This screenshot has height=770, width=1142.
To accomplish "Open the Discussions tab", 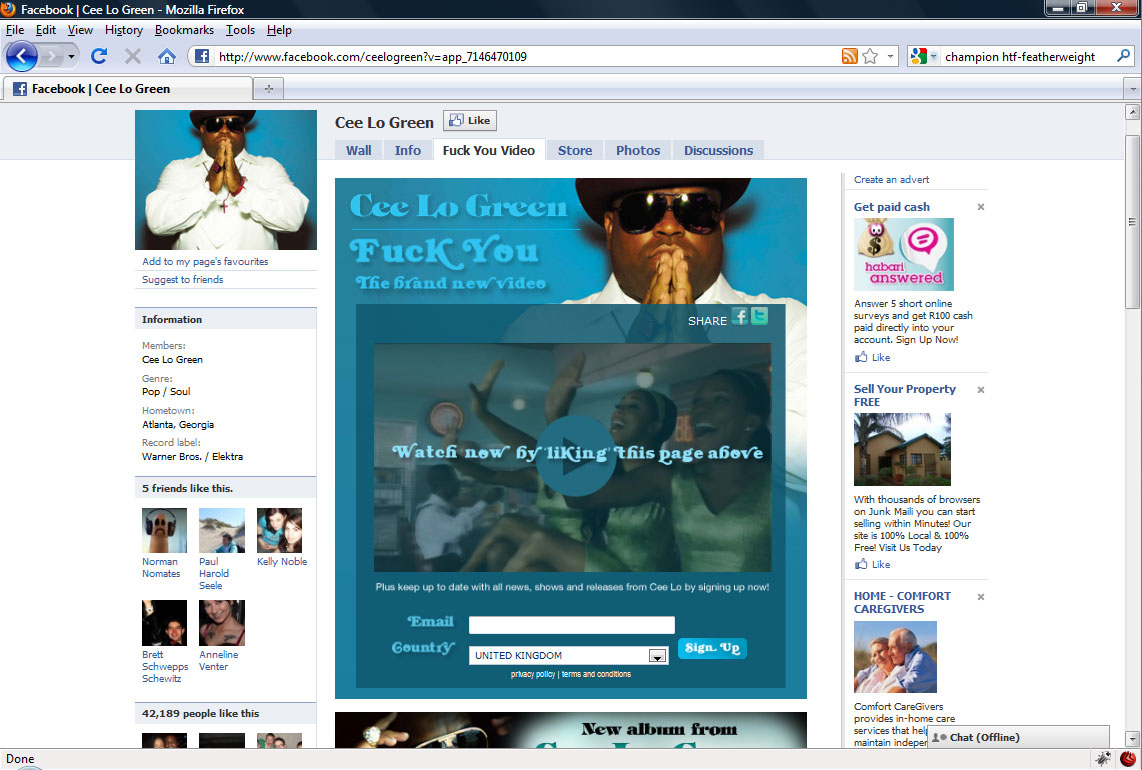I will click(x=718, y=150).
